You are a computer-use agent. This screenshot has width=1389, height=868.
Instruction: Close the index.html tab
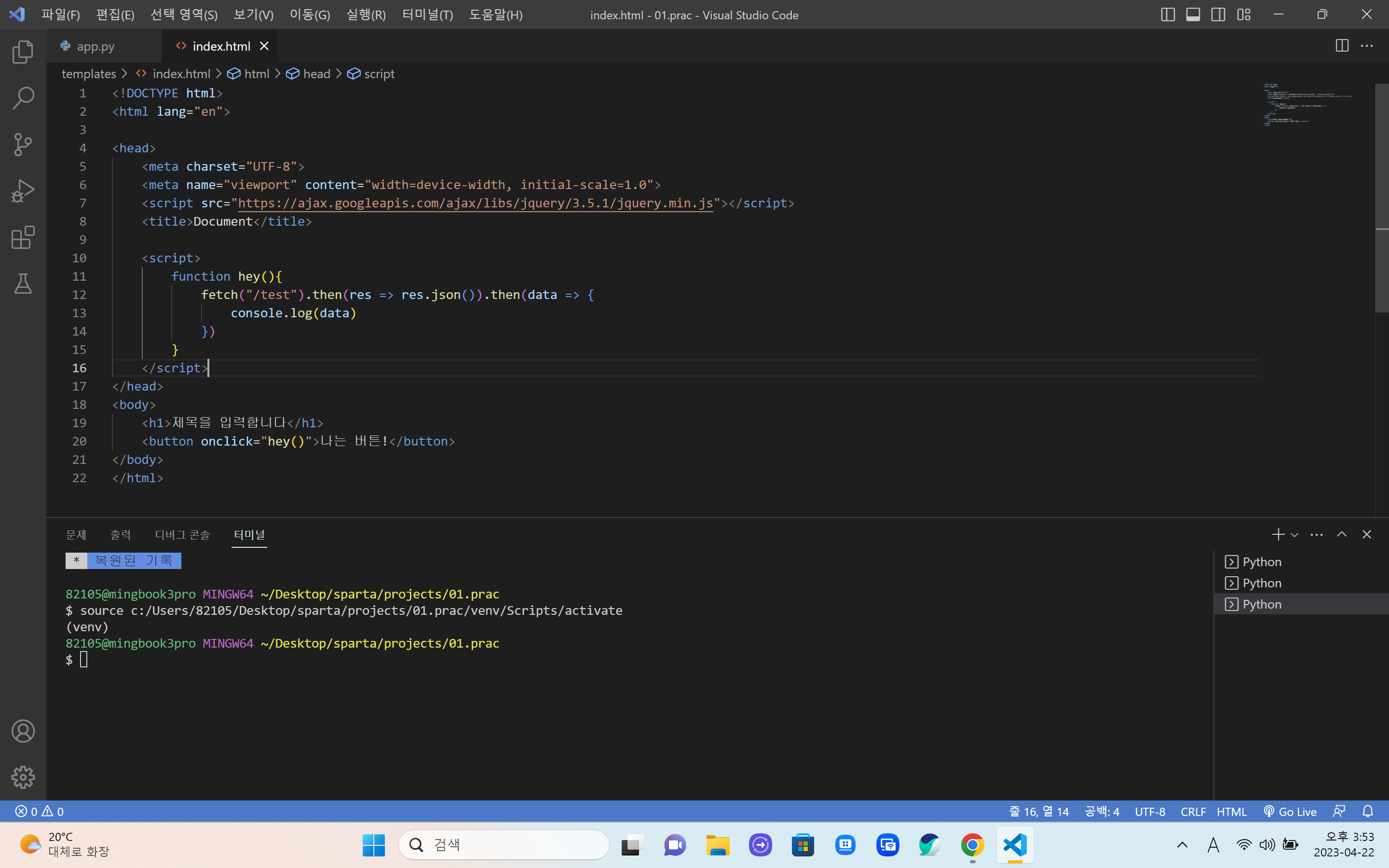(264, 46)
